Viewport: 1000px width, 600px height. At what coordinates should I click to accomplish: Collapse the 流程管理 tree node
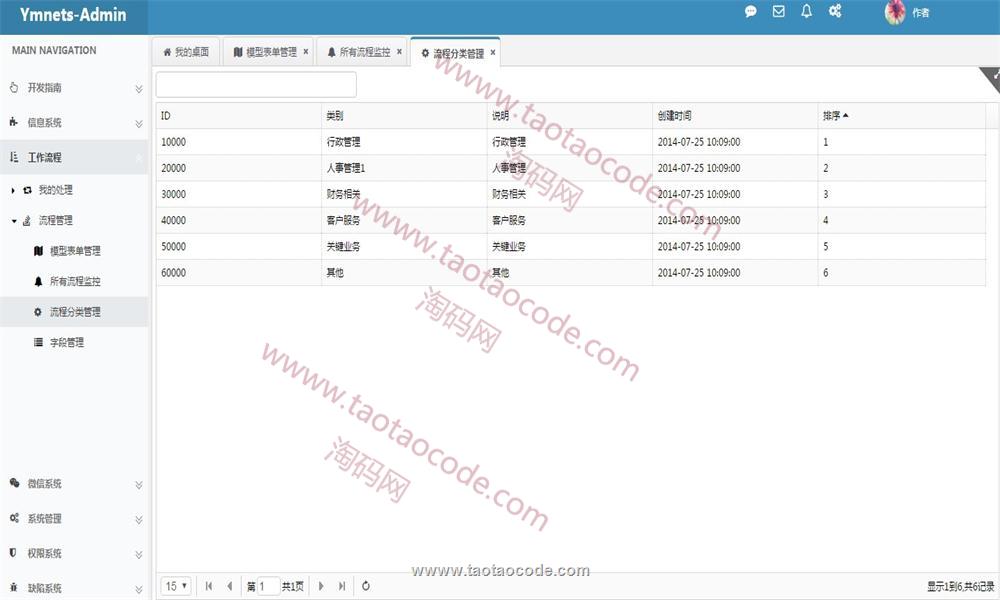[x=14, y=221]
